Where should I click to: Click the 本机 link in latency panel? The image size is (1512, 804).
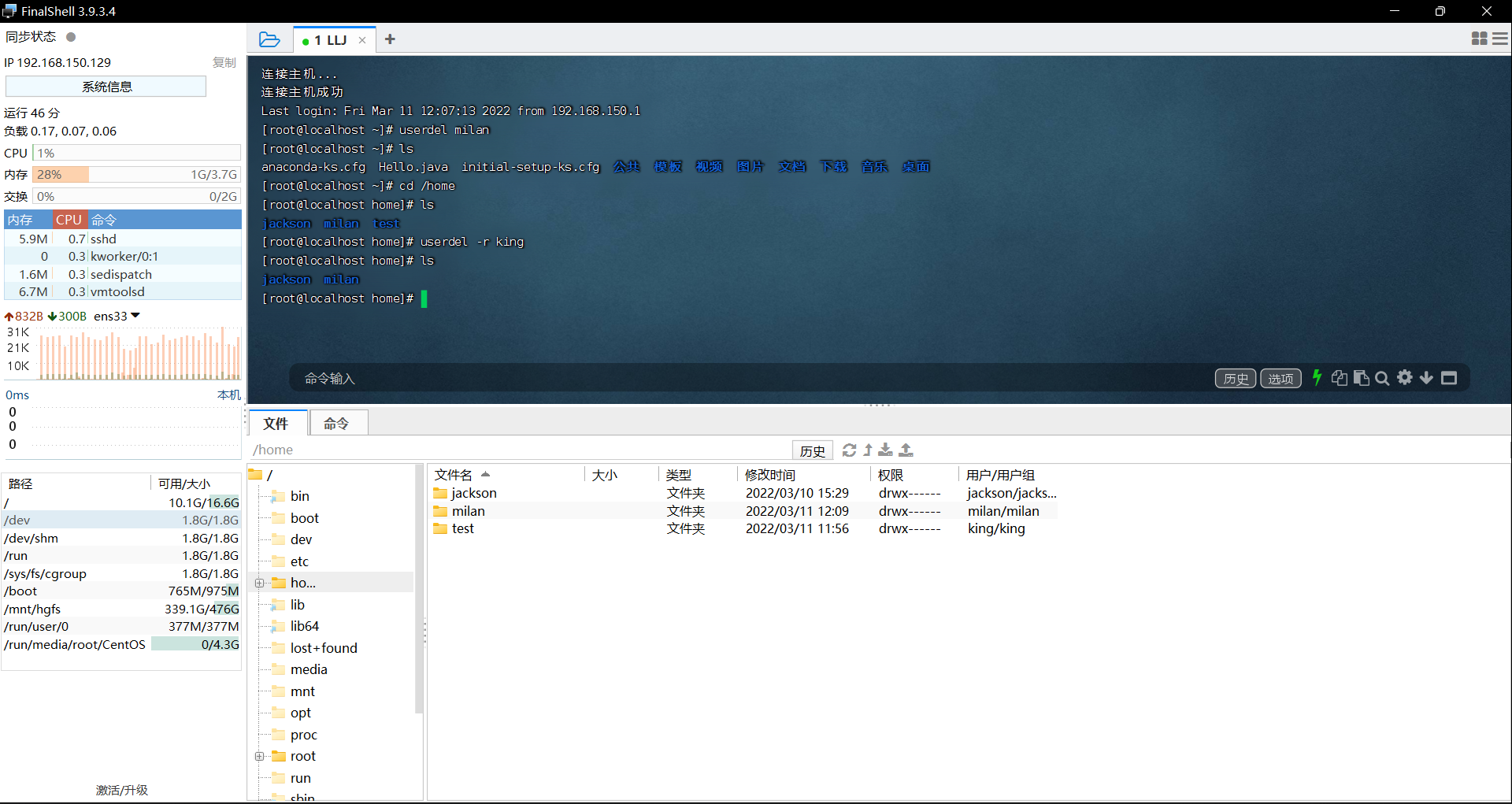coord(228,395)
